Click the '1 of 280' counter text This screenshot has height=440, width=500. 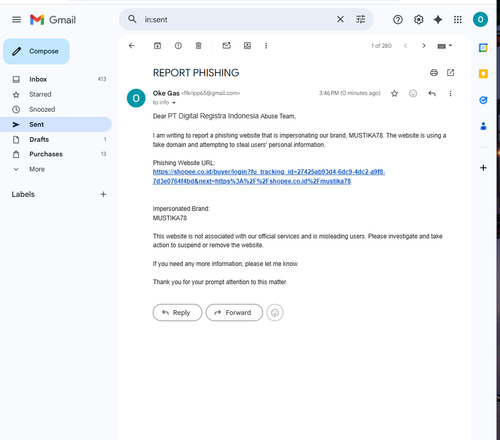pos(381,46)
